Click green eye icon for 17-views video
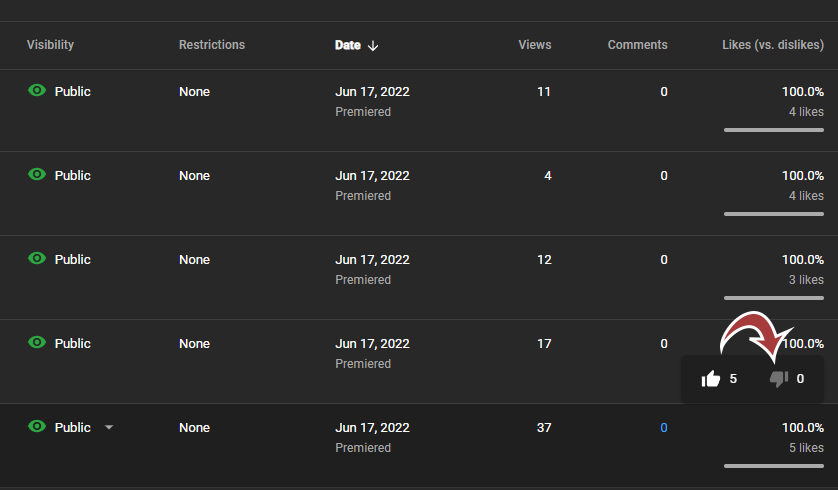Viewport: 838px width, 490px height. tap(37, 342)
